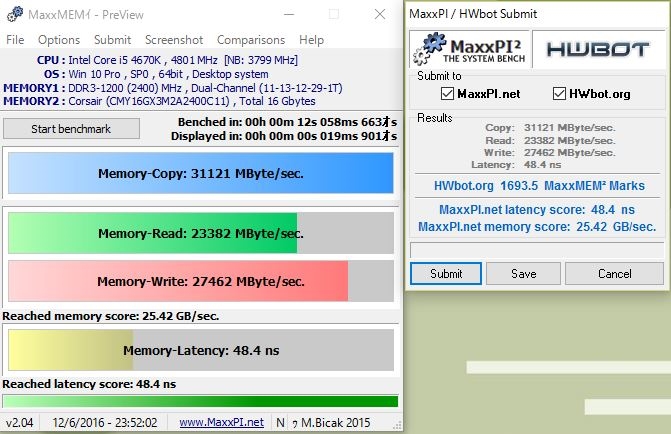This screenshot has width=671, height=434.
Task: Toggle the MaxxPI.net submit checkbox
Action: click(447, 93)
